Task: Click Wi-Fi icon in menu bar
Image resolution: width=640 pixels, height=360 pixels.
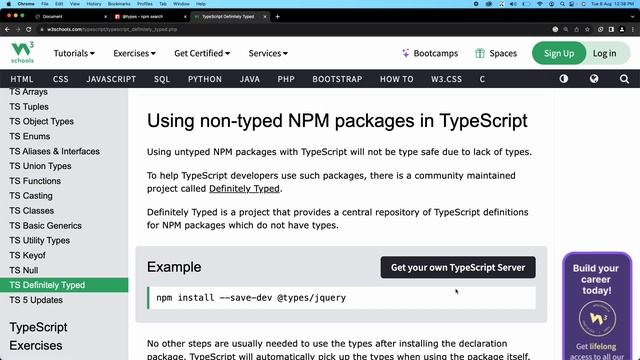Action: pos(540,4)
